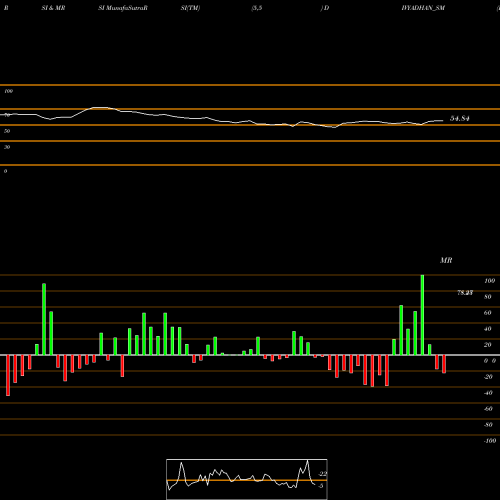Click the -22 label in mini chart
Screen dimensions: 500x500
(323, 474)
